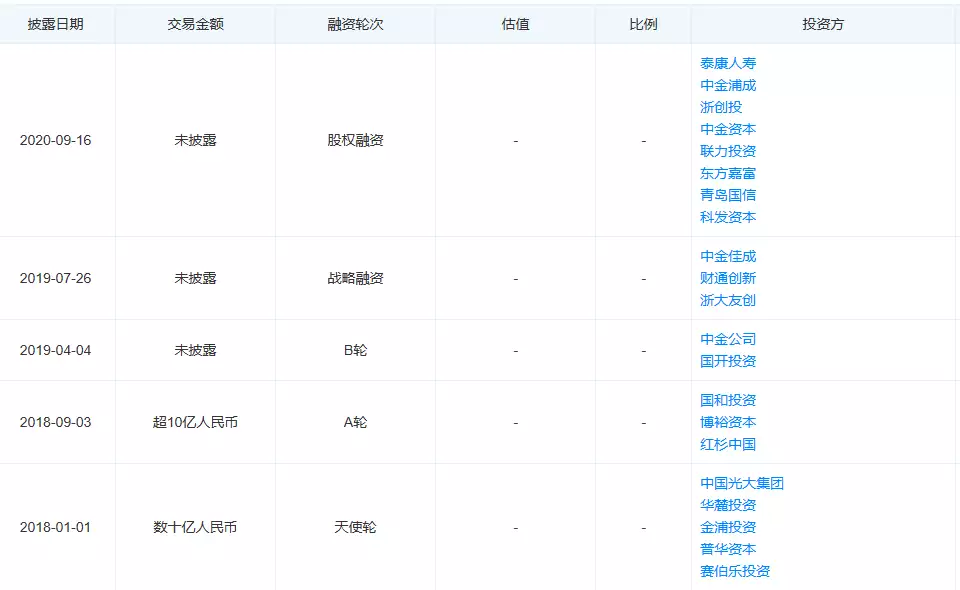Click the A轮 round cell
This screenshot has width=960, height=590.
355,422
